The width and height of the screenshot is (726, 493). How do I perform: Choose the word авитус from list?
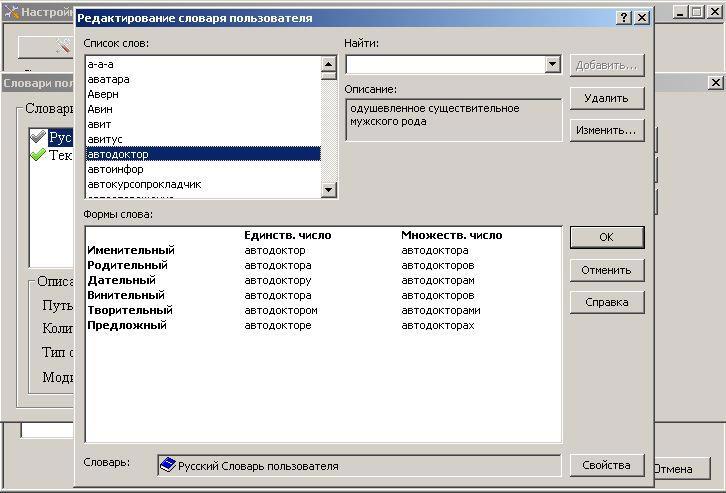[105, 139]
